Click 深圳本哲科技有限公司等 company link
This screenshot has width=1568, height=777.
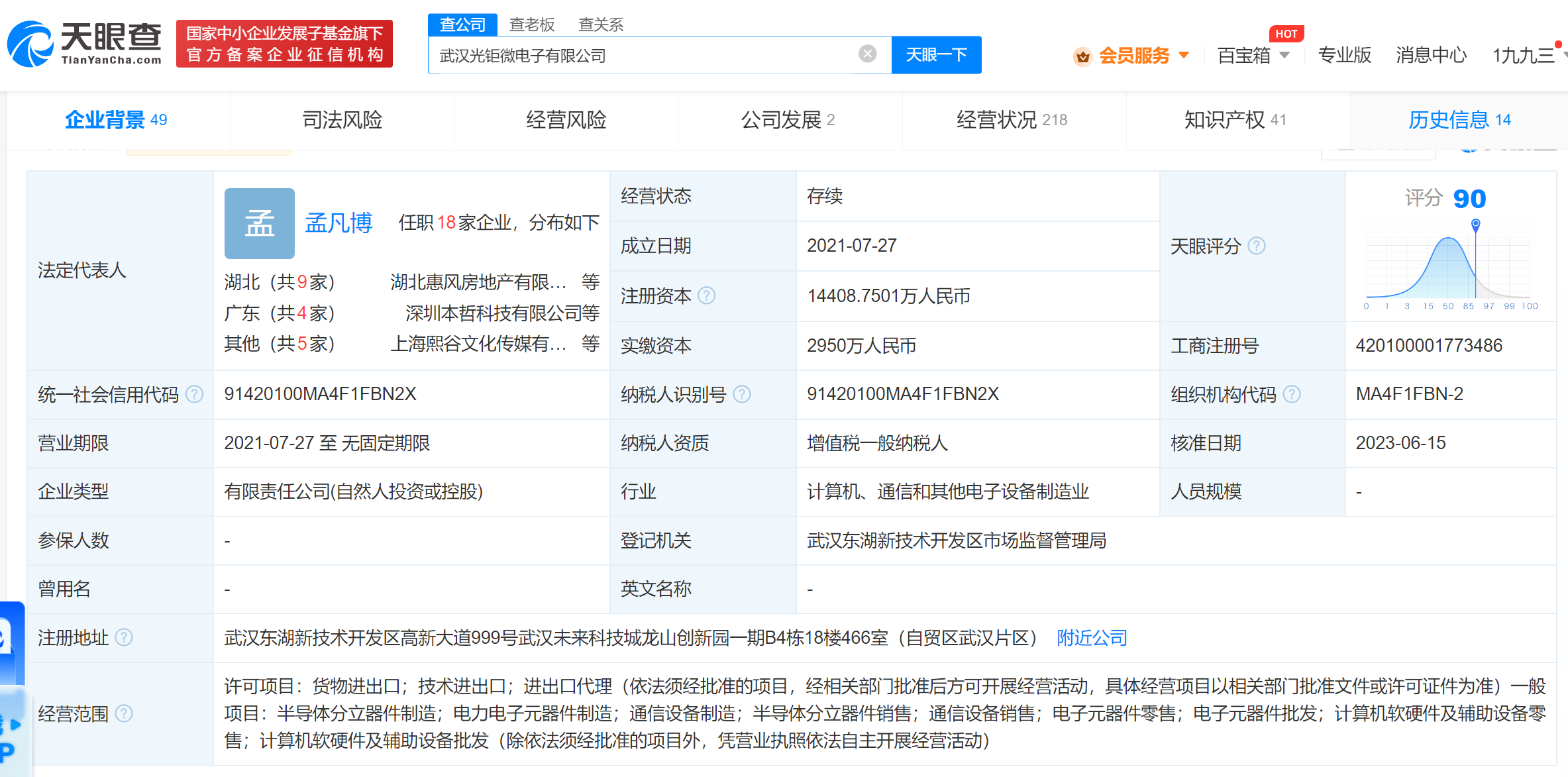(502, 313)
